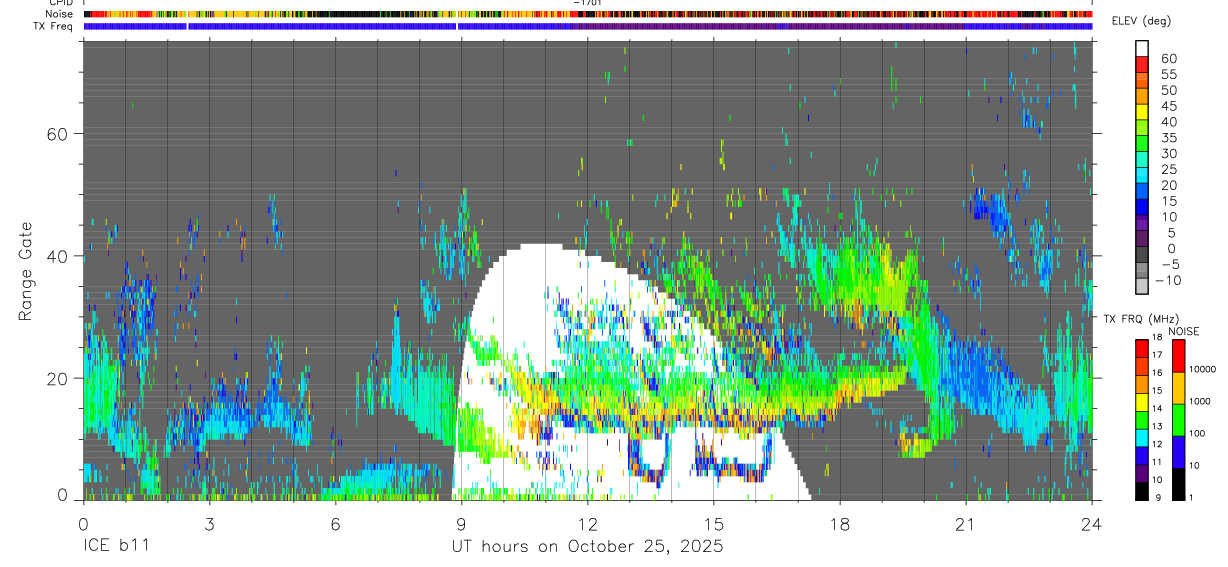Click 'UT hours on October 25, 2025' axis title
Screen dimensions: 1228x567
coord(587,547)
